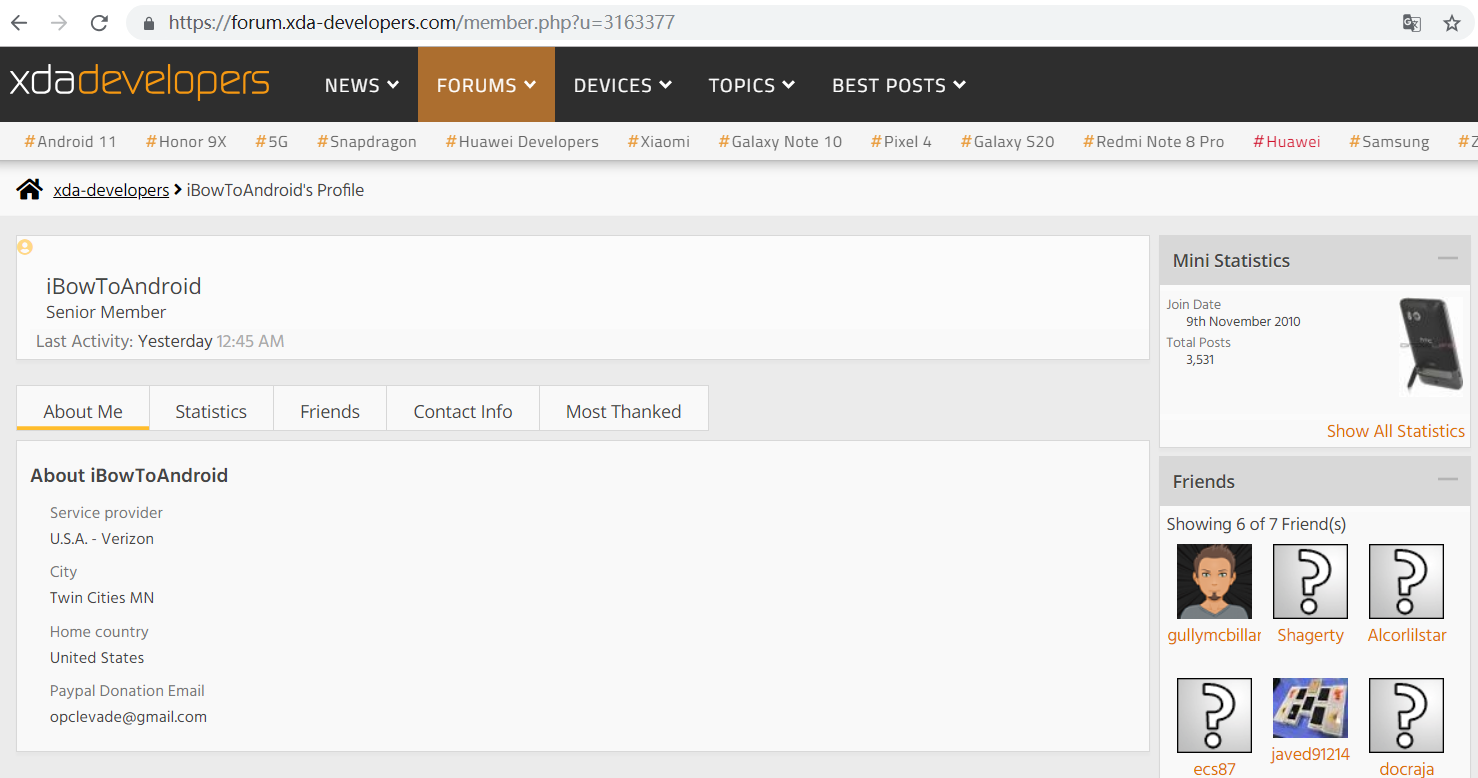
Task: Open the #Snapdragon tag
Action: coord(367,142)
